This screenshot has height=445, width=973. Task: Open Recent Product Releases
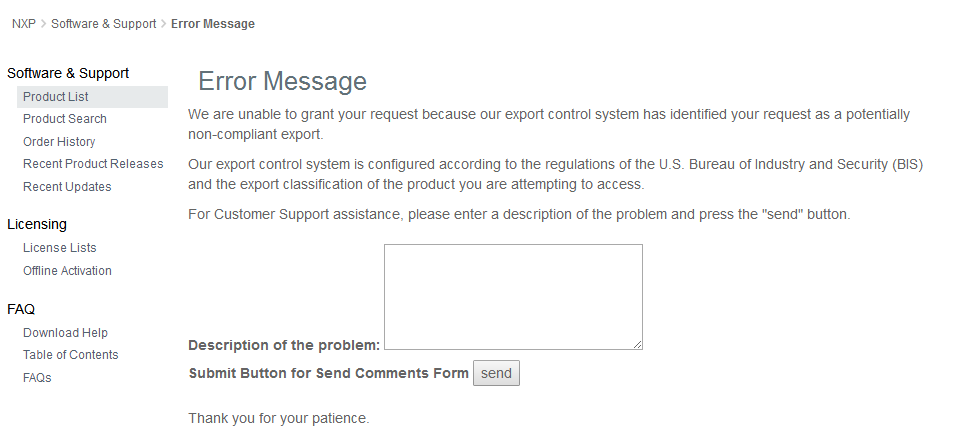93,164
